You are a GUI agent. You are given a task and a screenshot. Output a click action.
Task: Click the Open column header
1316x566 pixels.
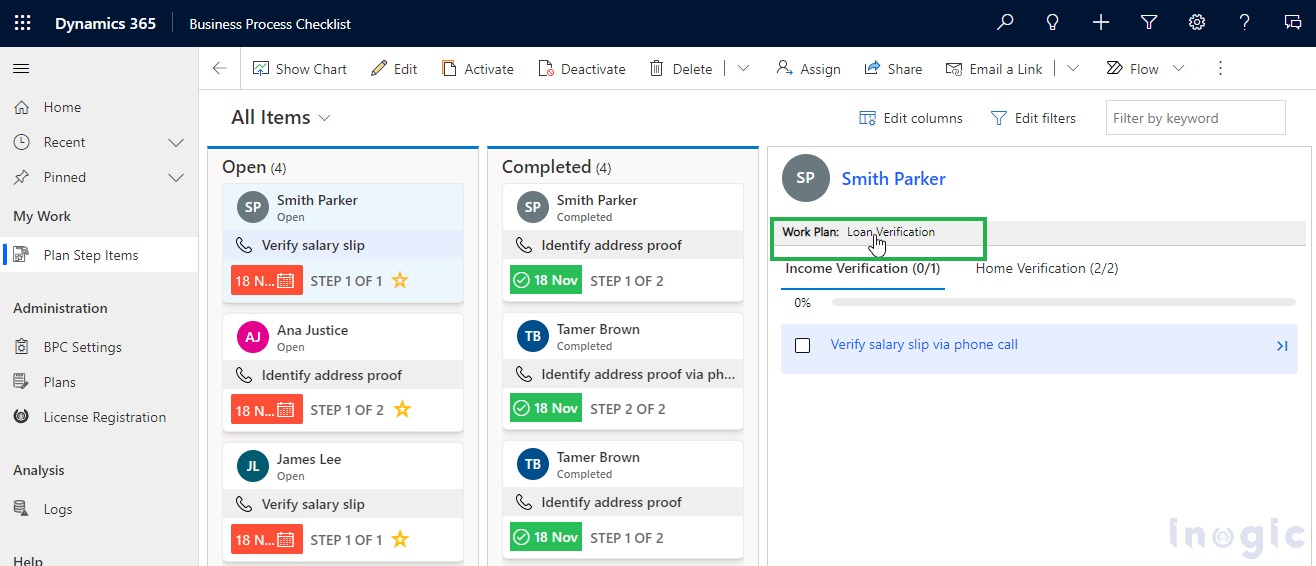point(255,167)
